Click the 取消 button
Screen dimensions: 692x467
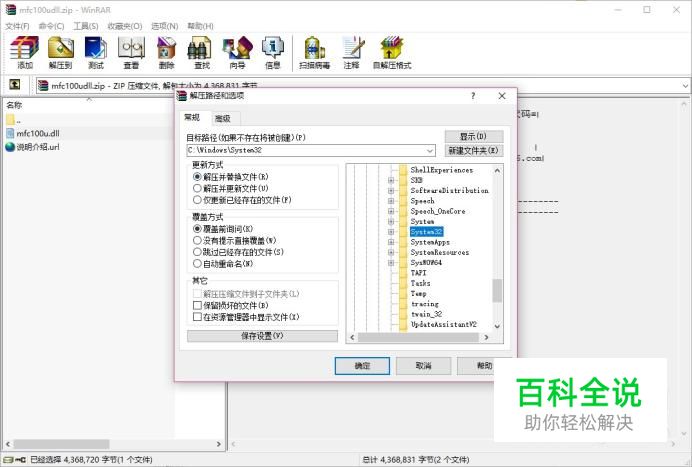point(424,366)
